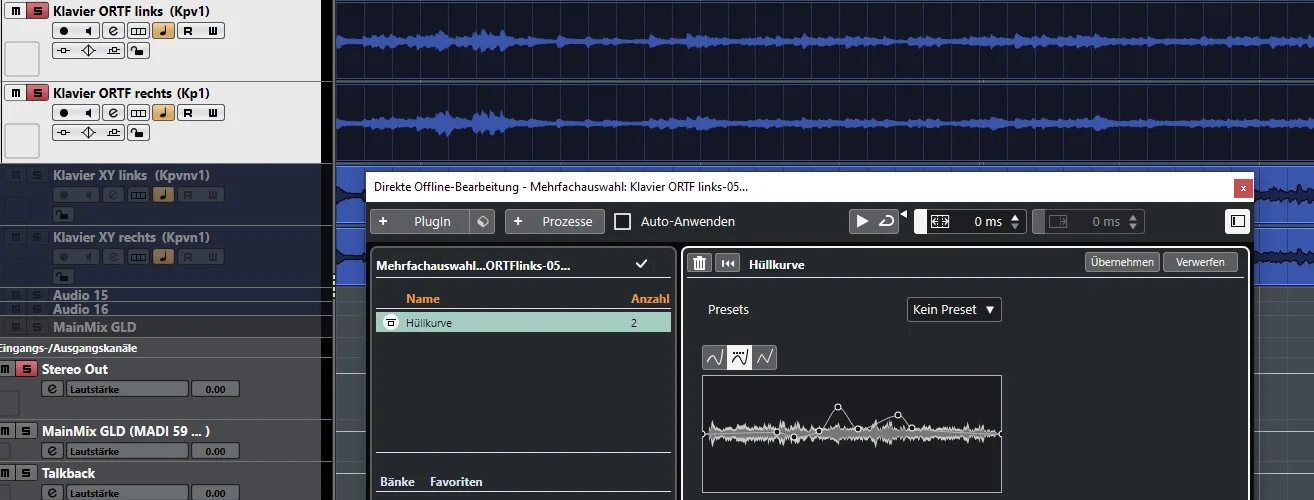1314x500 pixels.
Task: Toggle monitor speaker on Klavier ORTF links
Action: pyautogui.click(x=89, y=31)
